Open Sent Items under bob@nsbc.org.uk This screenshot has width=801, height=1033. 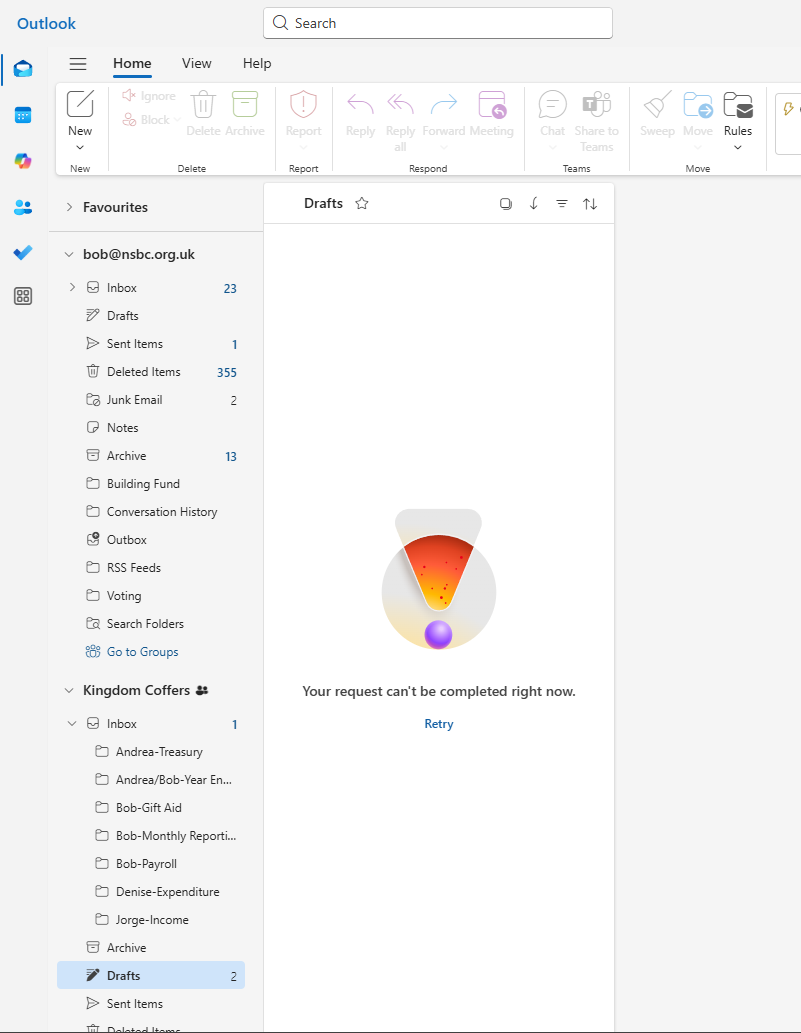(151, 344)
